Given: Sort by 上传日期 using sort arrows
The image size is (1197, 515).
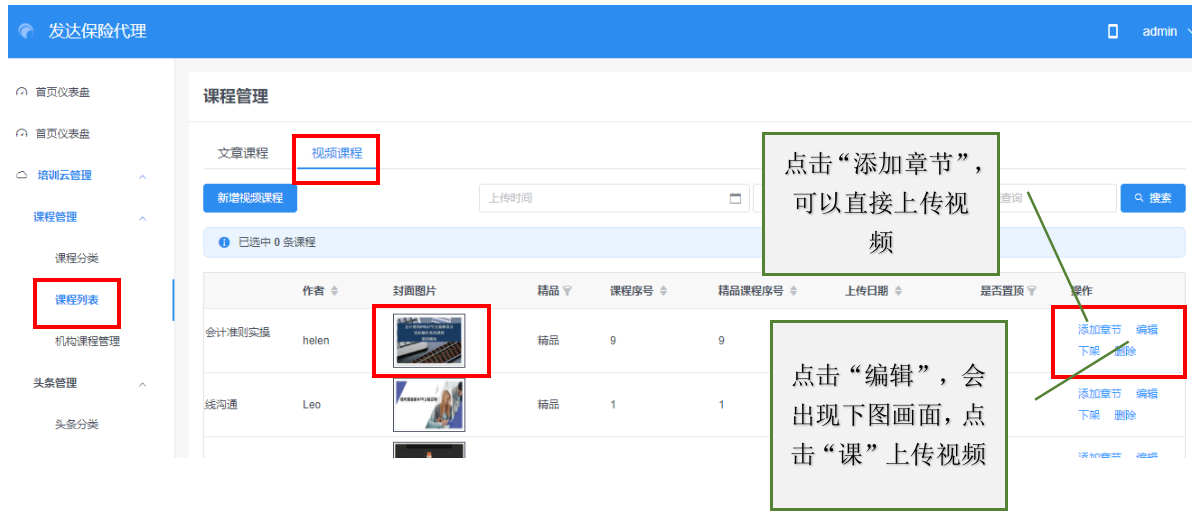Looking at the screenshot, I should pos(898,291).
